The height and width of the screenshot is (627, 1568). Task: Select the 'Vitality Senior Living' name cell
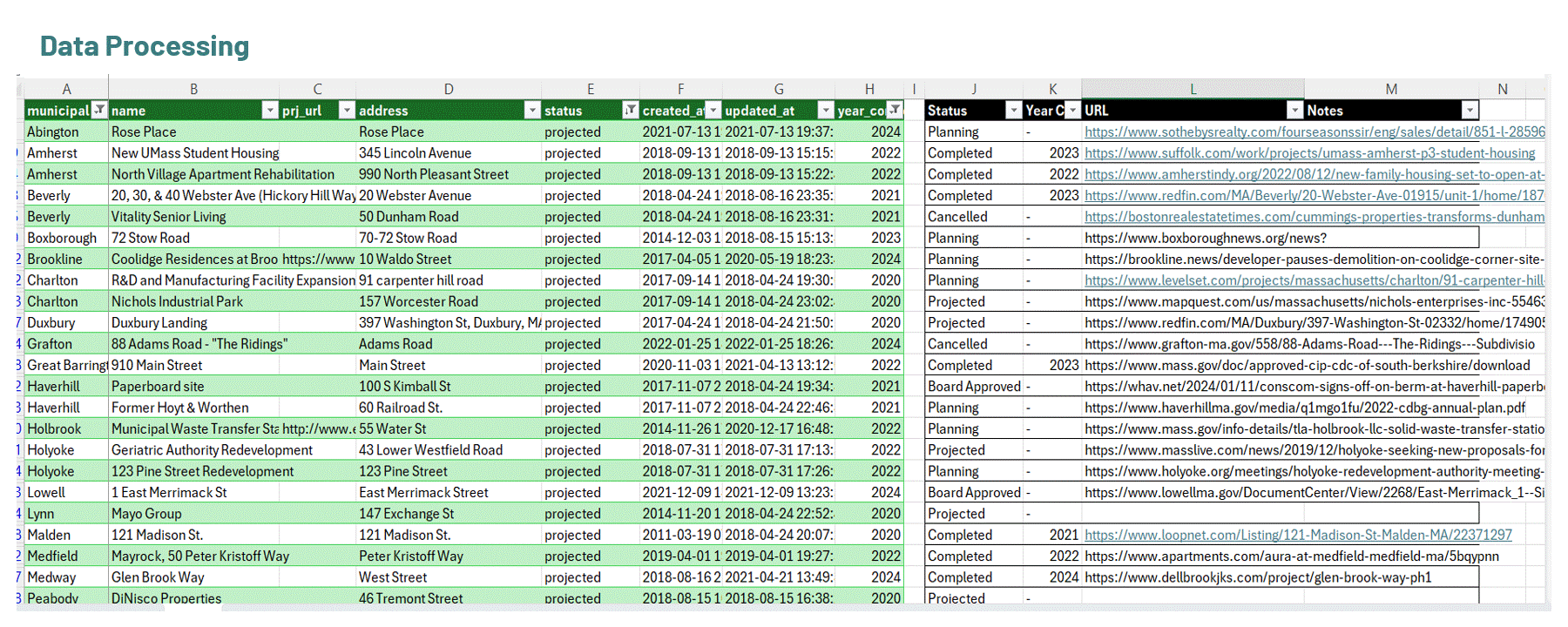tap(194, 217)
